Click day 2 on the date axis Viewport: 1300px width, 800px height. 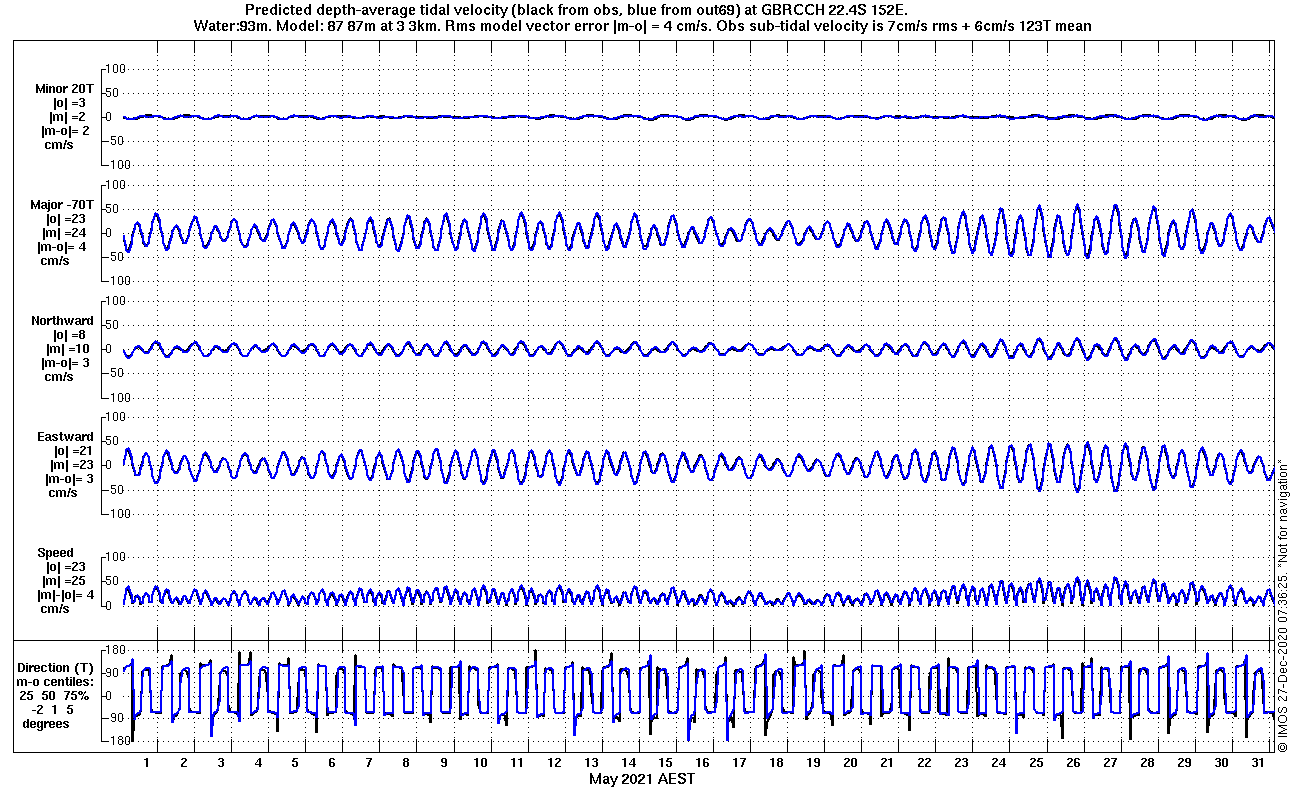pyautogui.click(x=184, y=763)
